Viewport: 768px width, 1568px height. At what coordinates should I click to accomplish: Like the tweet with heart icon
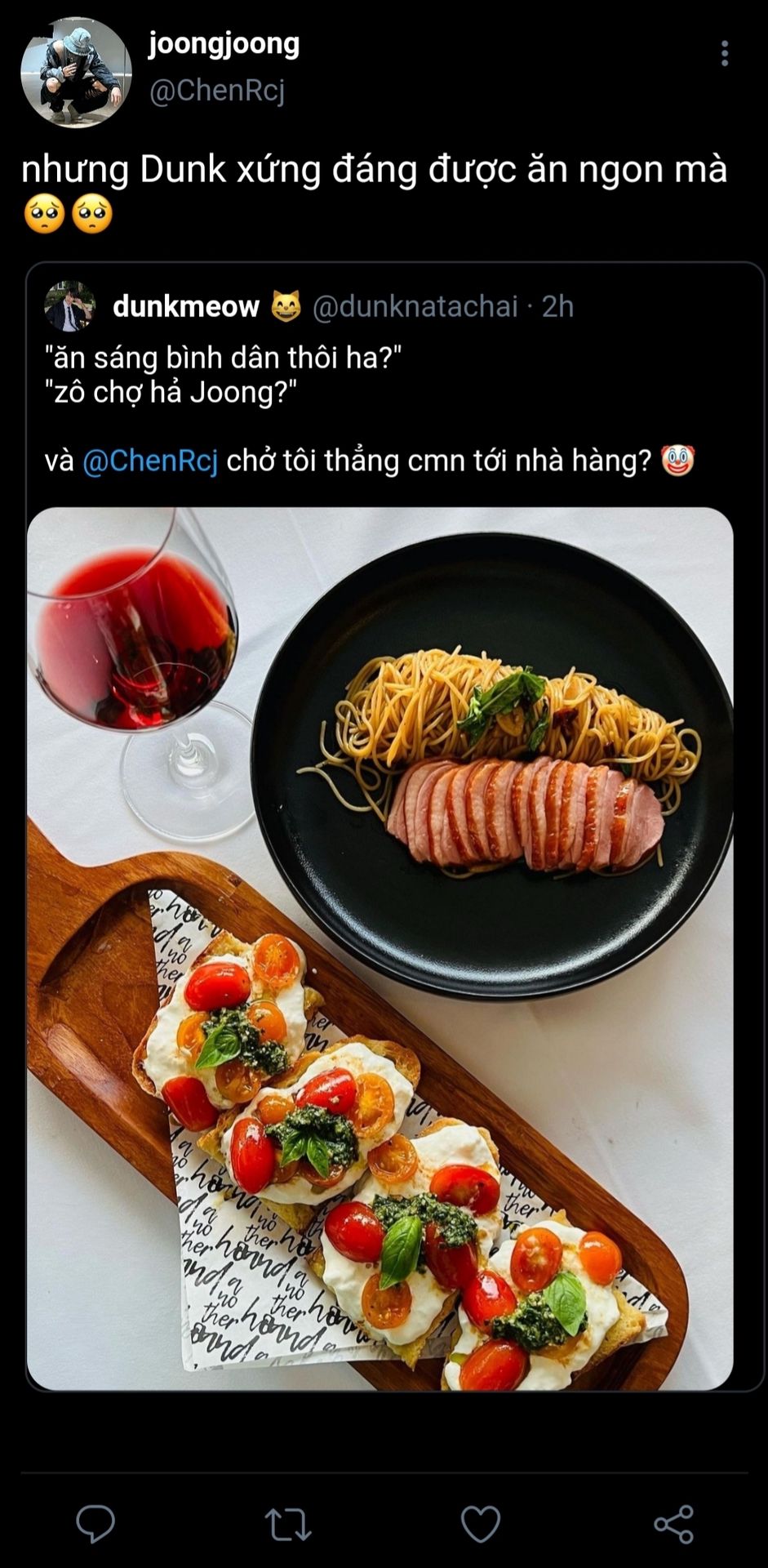481,1524
